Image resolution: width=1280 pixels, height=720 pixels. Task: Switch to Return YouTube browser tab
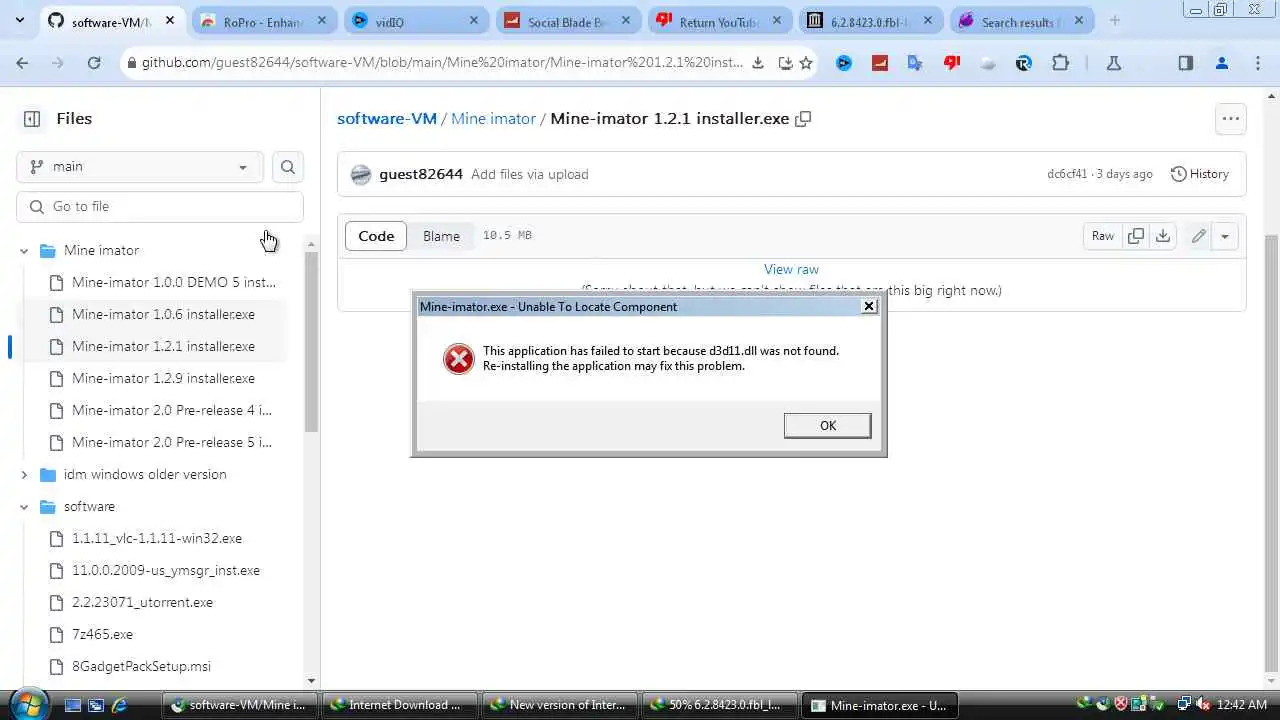click(x=718, y=21)
